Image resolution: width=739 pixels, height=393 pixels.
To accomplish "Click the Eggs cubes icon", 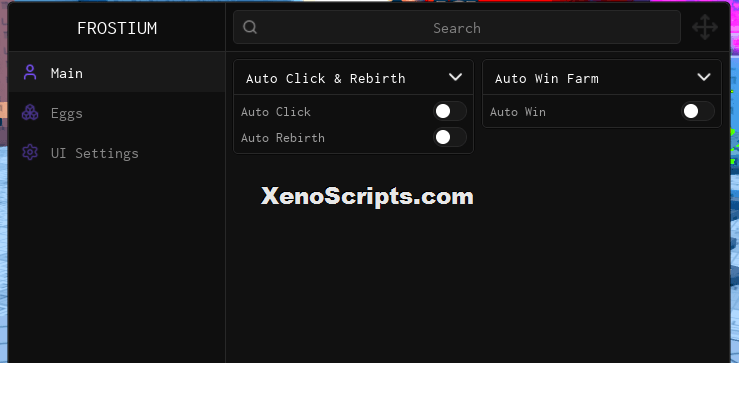I will pos(30,113).
